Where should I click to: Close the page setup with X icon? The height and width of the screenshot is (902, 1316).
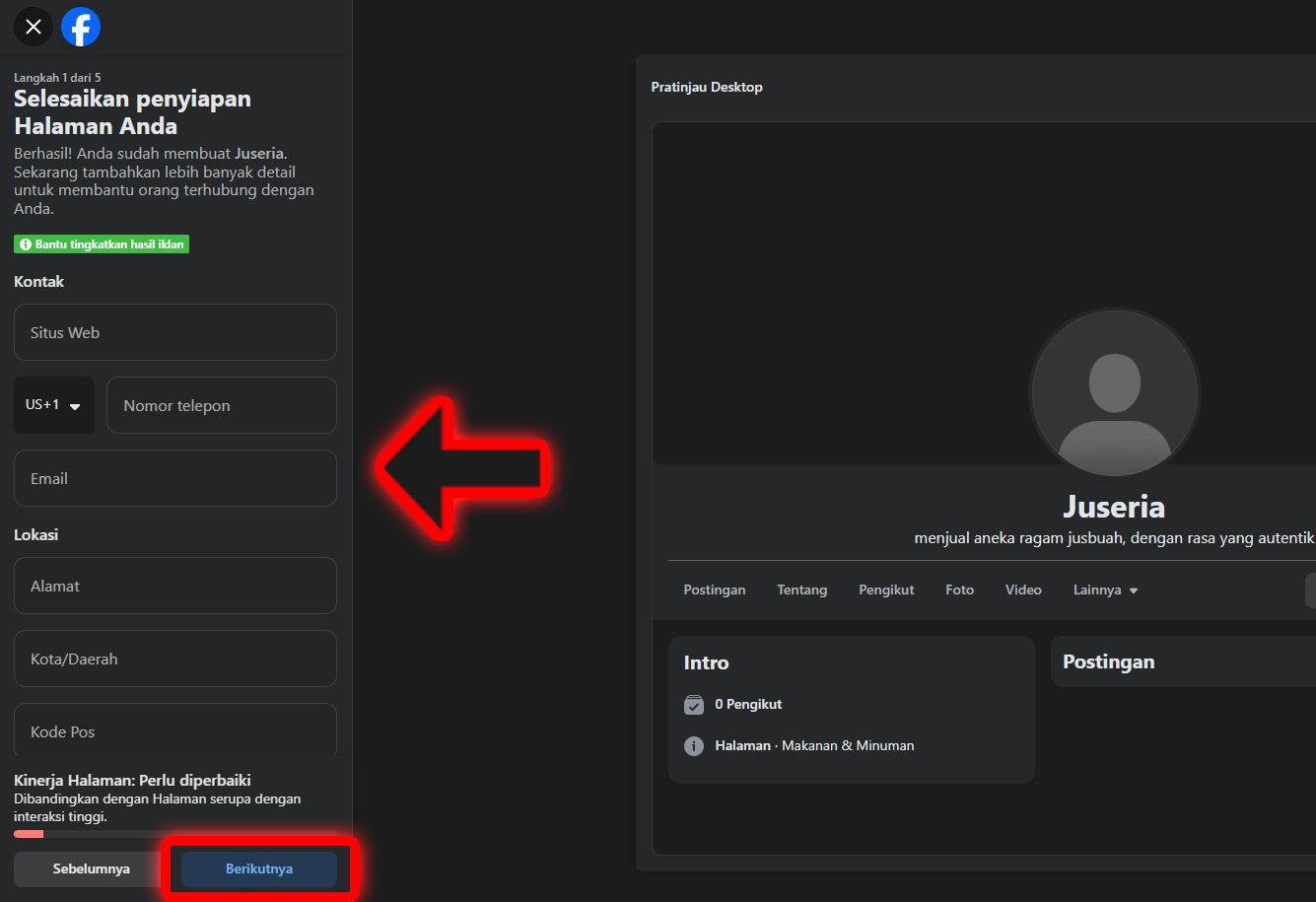coord(34,27)
